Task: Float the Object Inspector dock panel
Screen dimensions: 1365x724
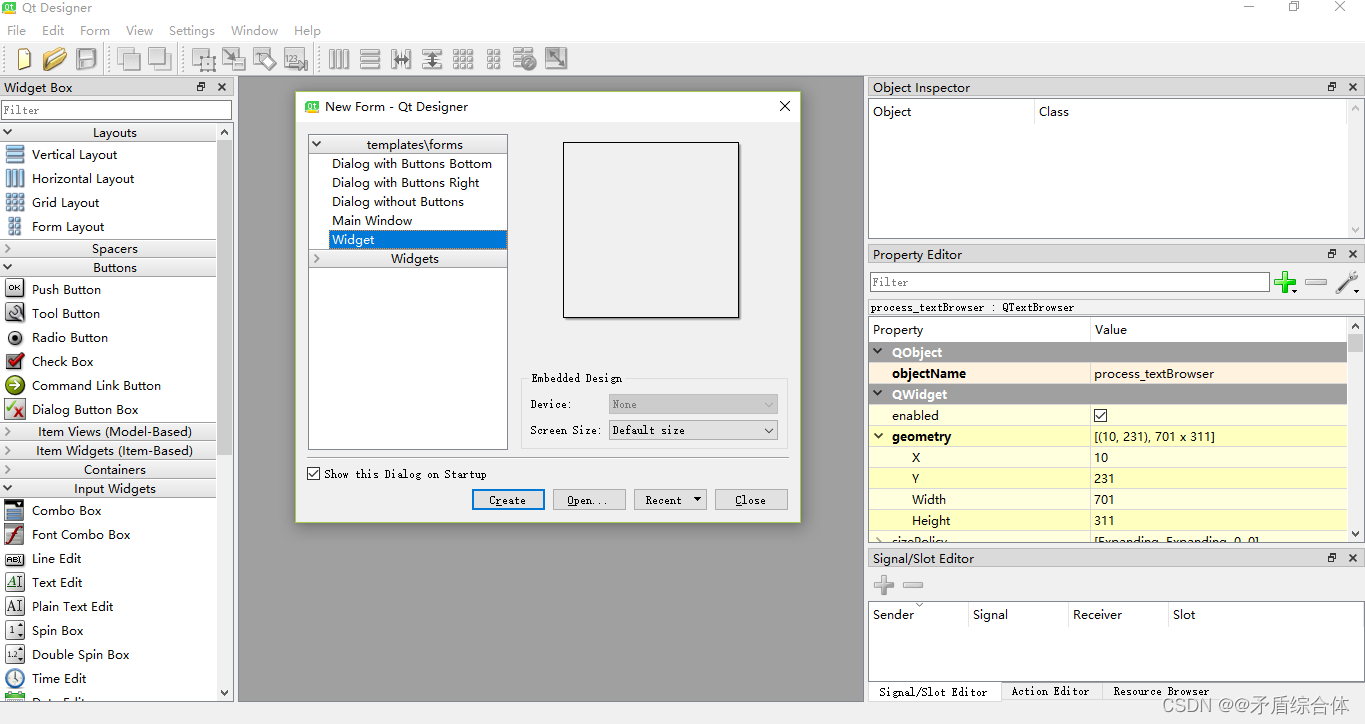Action: 1332,87
